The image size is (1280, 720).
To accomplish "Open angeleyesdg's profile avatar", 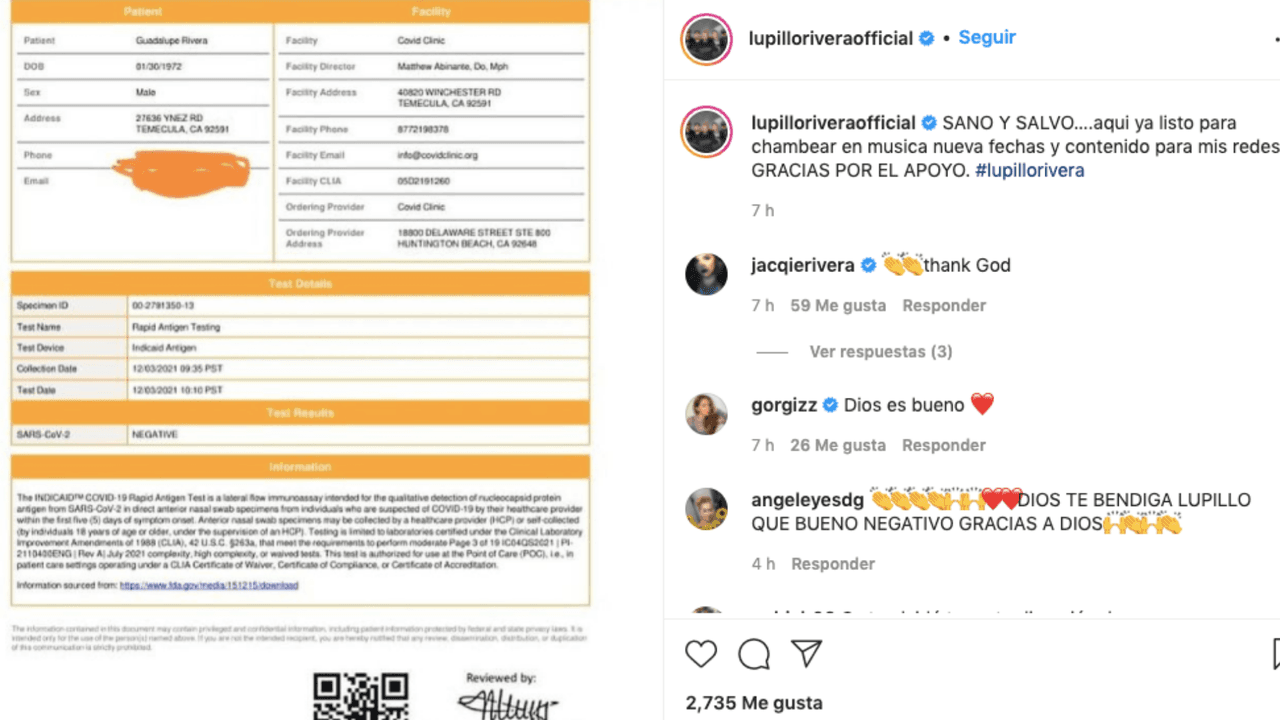I will pos(706,508).
